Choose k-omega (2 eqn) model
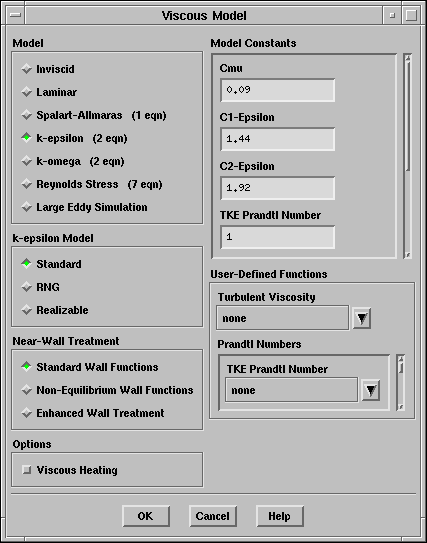This screenshot has width=427, height=543. (x=73, y=161)
